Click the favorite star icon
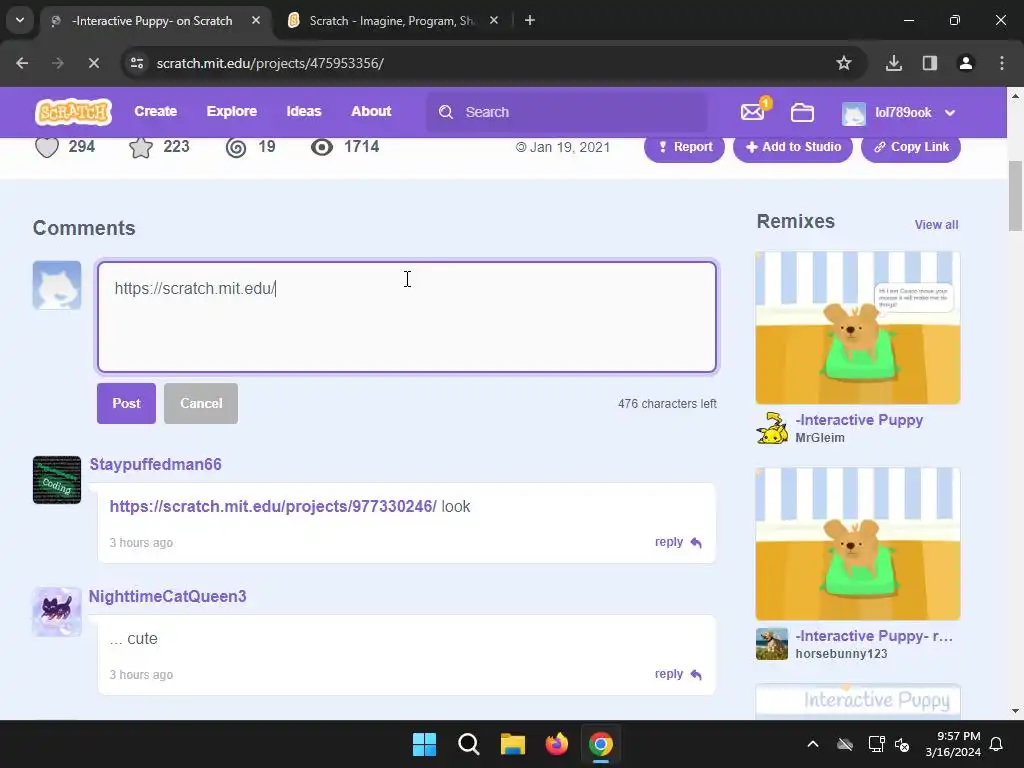 click(x=140, y=147)
